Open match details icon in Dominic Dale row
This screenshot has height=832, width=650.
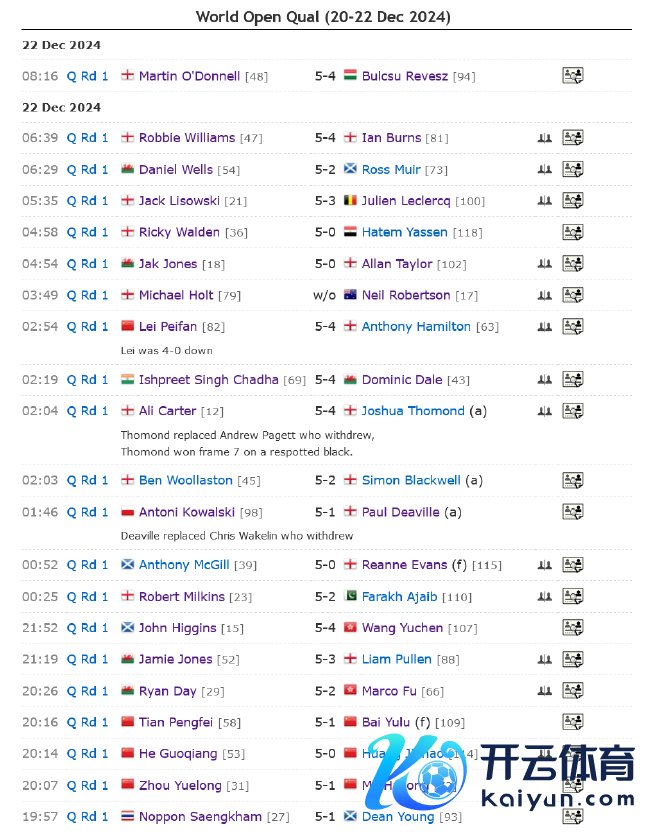click(x=572, y=380)
